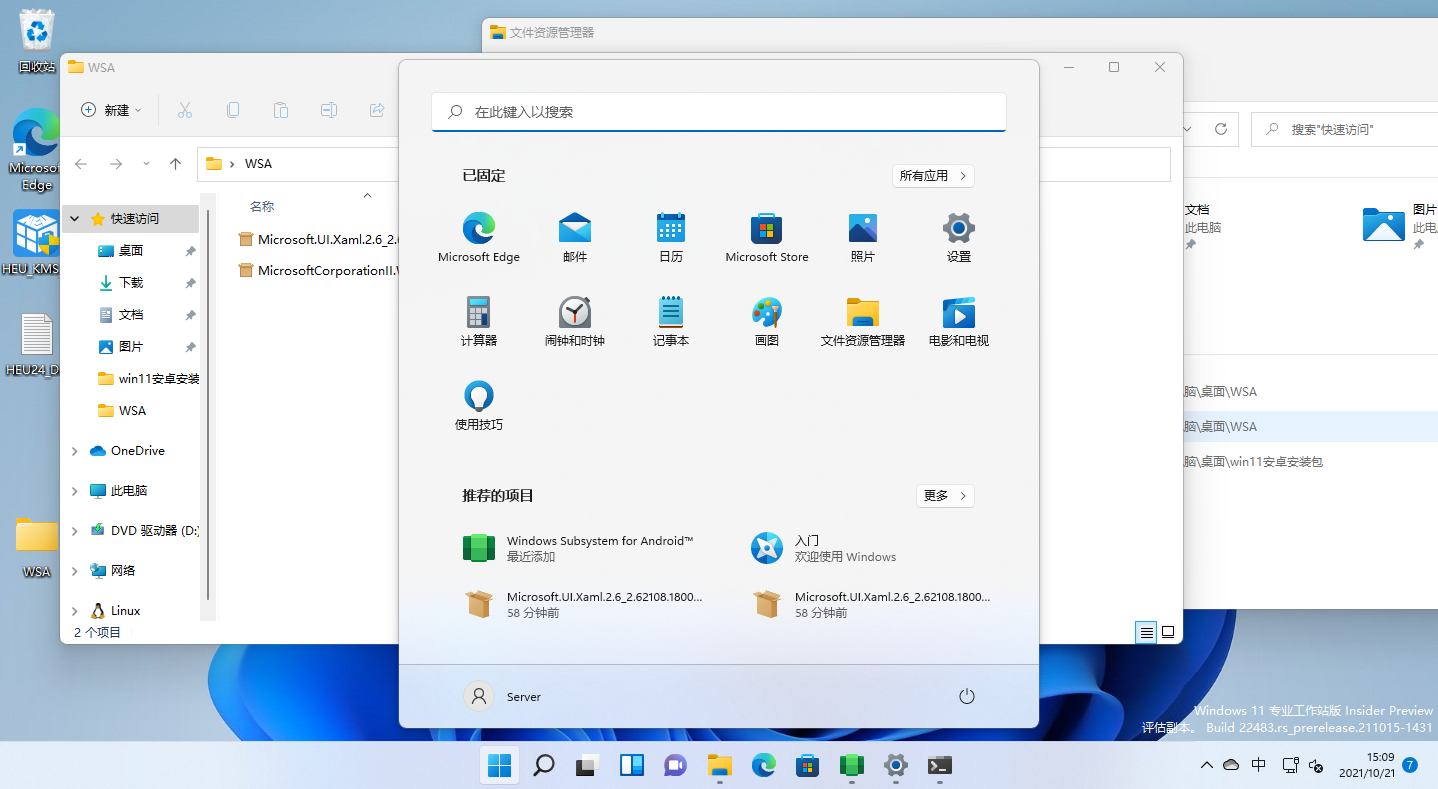Click the Copy icon in WSA window toolbar

click(233, 110)
